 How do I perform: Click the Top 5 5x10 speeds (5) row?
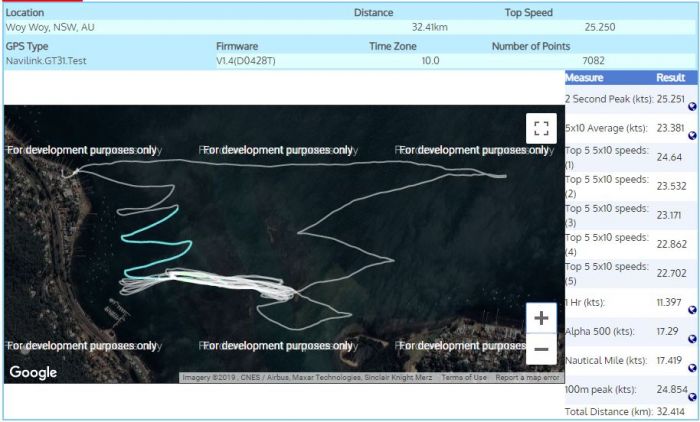coord(609,273)
